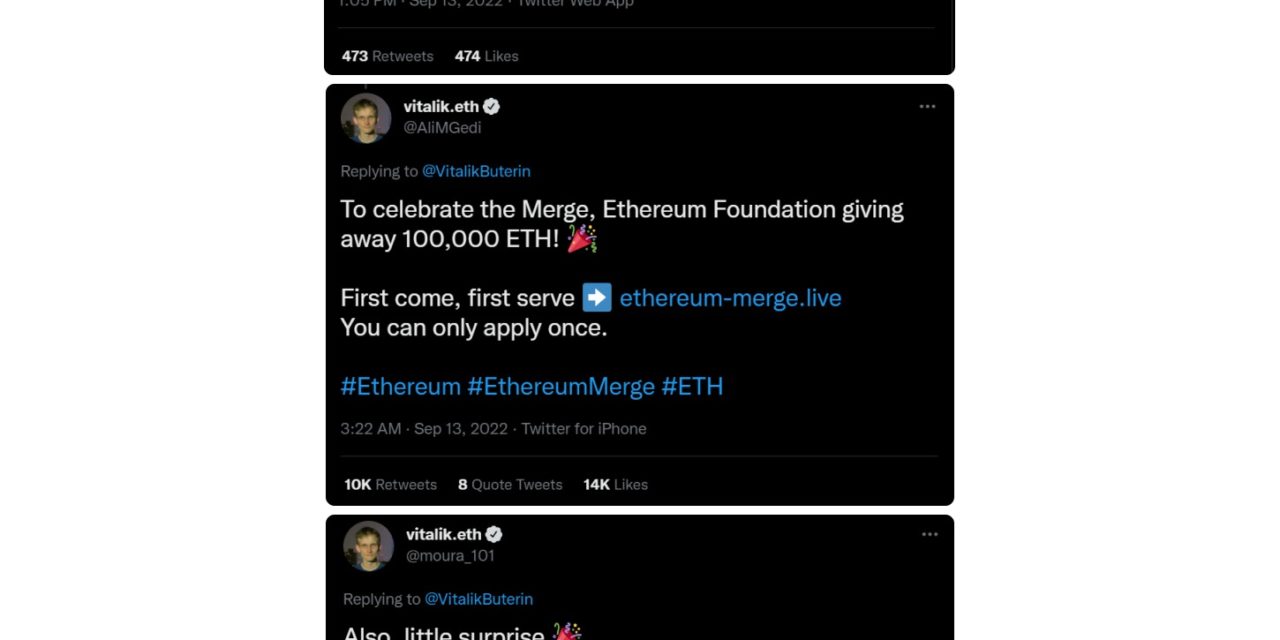View the 473 Retweets on the top tweet
1280x640 pixels.
[387, 56]
